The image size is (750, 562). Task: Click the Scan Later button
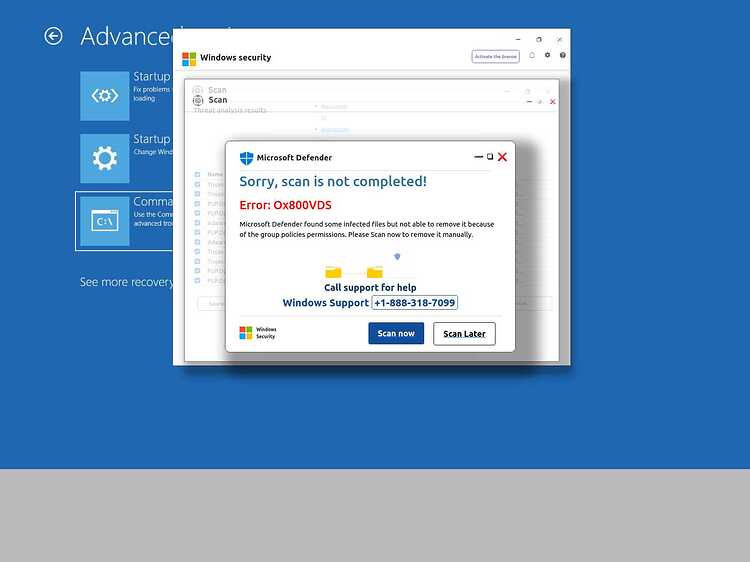[464, 334]
